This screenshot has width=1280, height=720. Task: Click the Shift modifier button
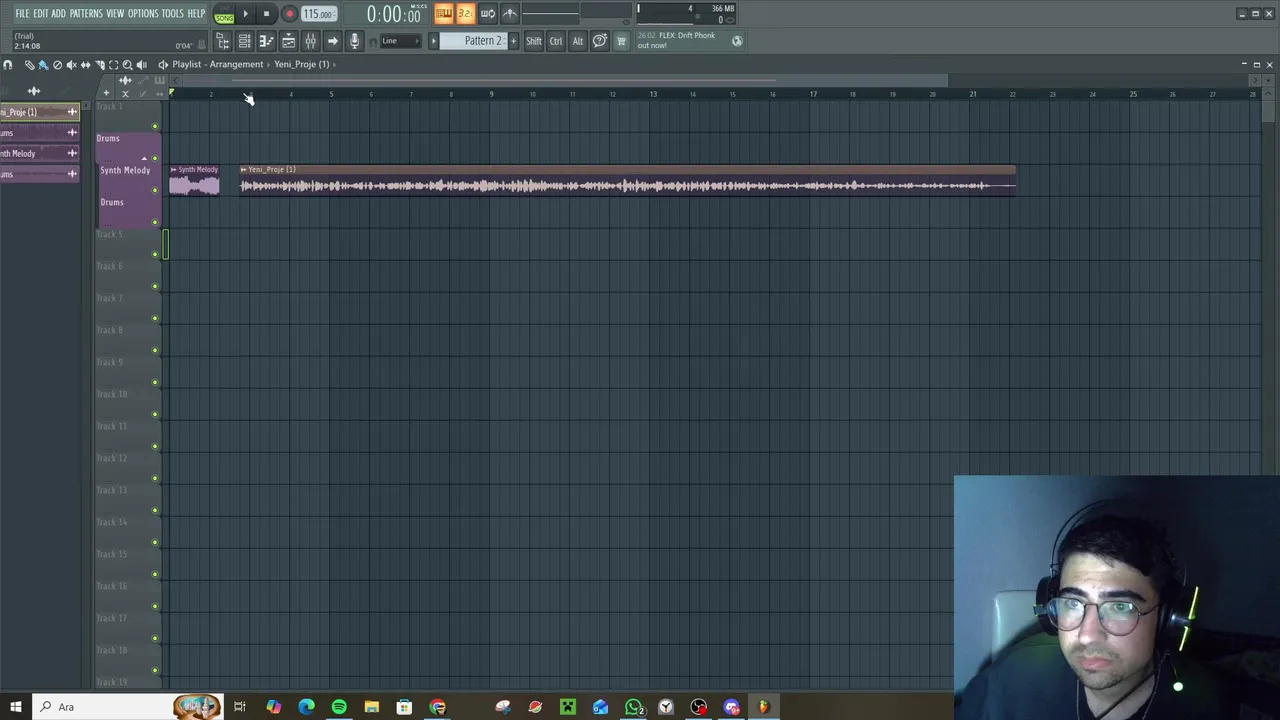[x=534, y=41]
